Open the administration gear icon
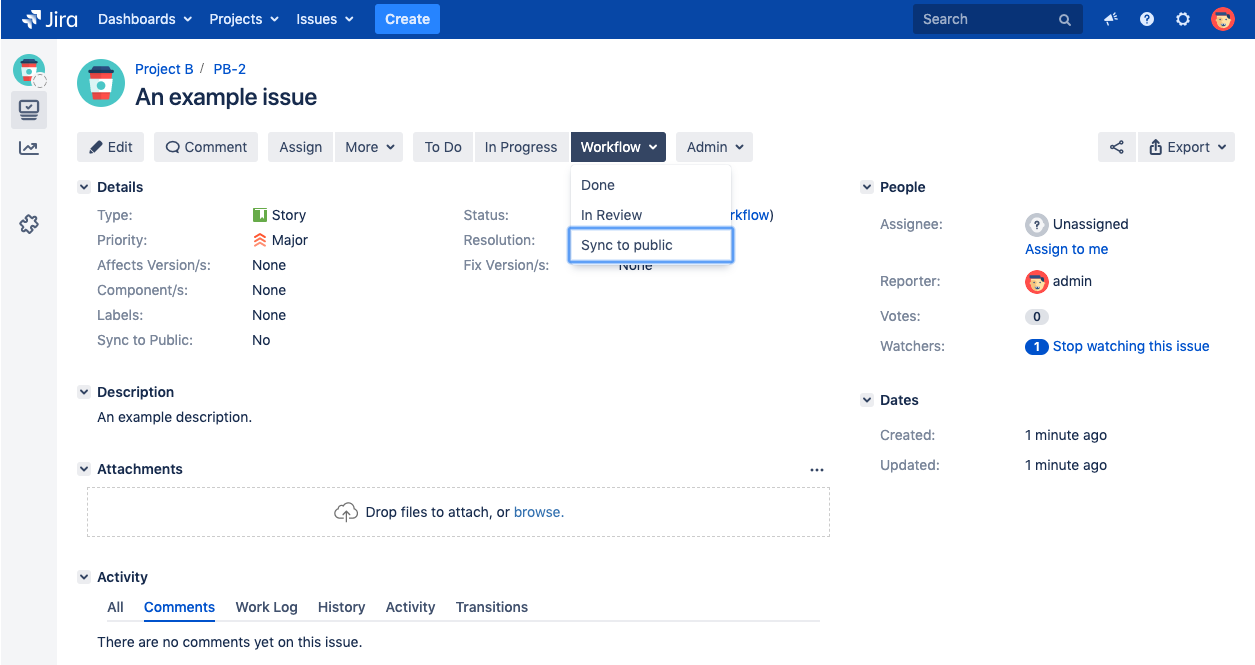 click(1183, 19)
